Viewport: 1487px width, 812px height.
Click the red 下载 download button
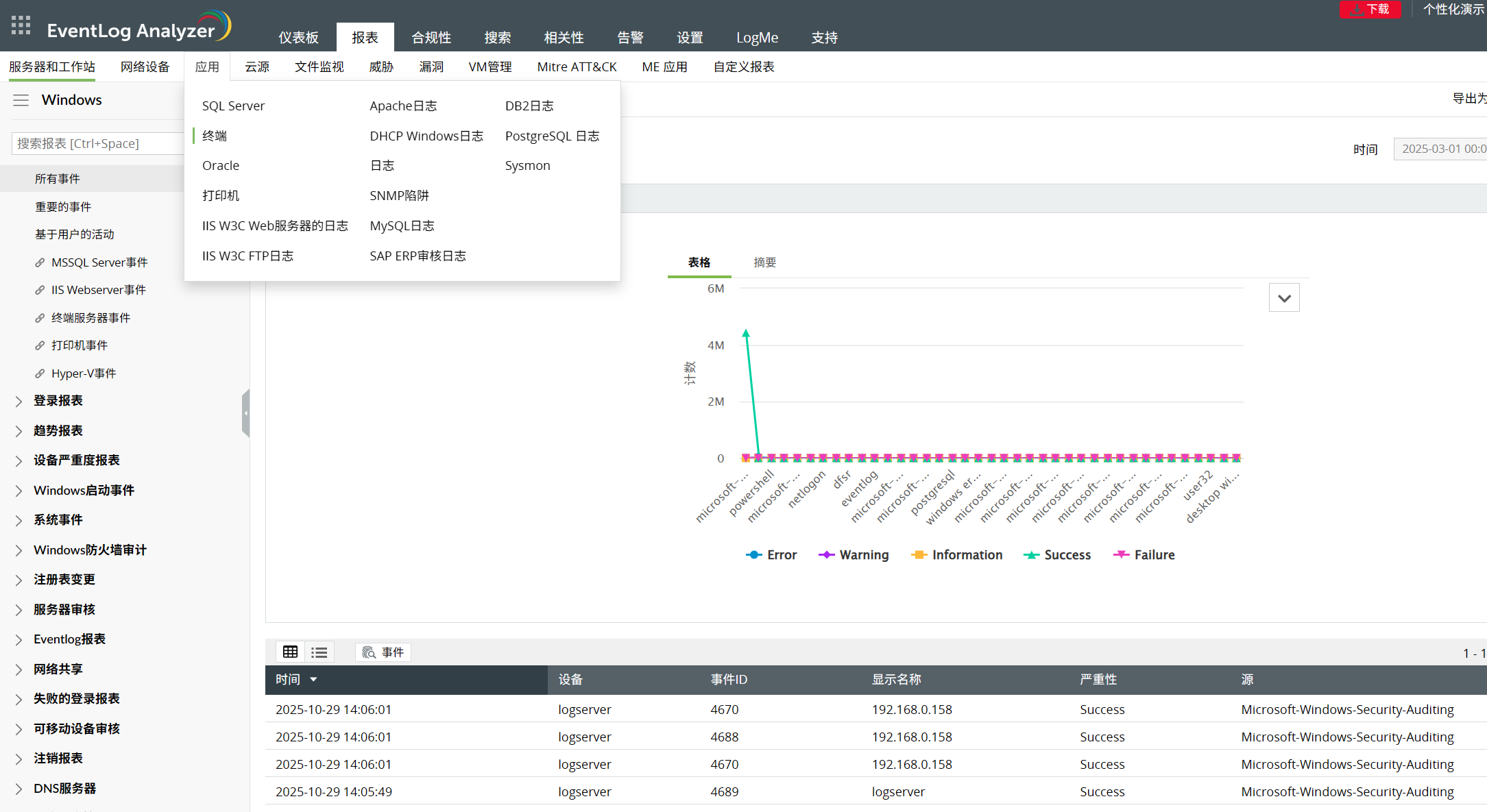pyautogui.click(x=1370, y=10)
